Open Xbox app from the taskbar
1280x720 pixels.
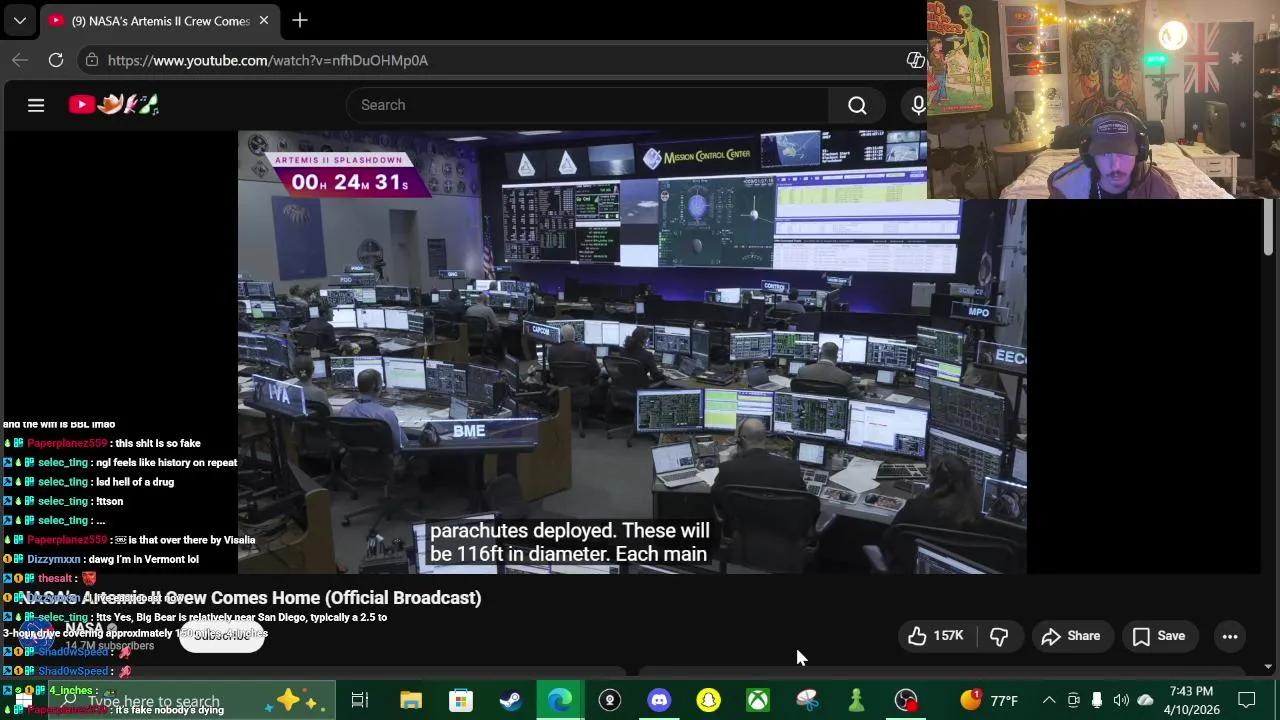coord(758,700)
